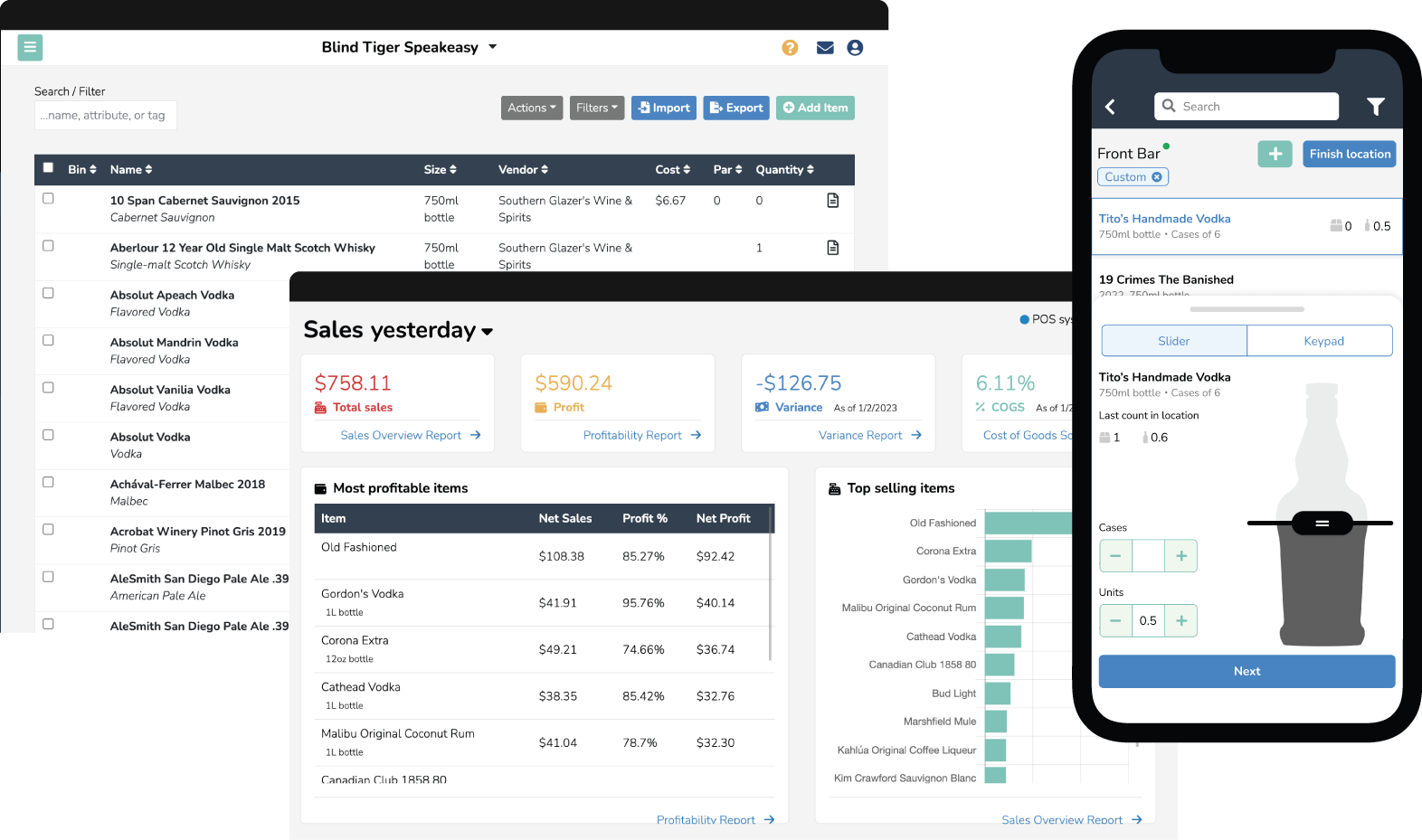Click Gordon's Vodka net profit $40.14
Viewport: 1422px width, 840px height.
coord(716,603)
